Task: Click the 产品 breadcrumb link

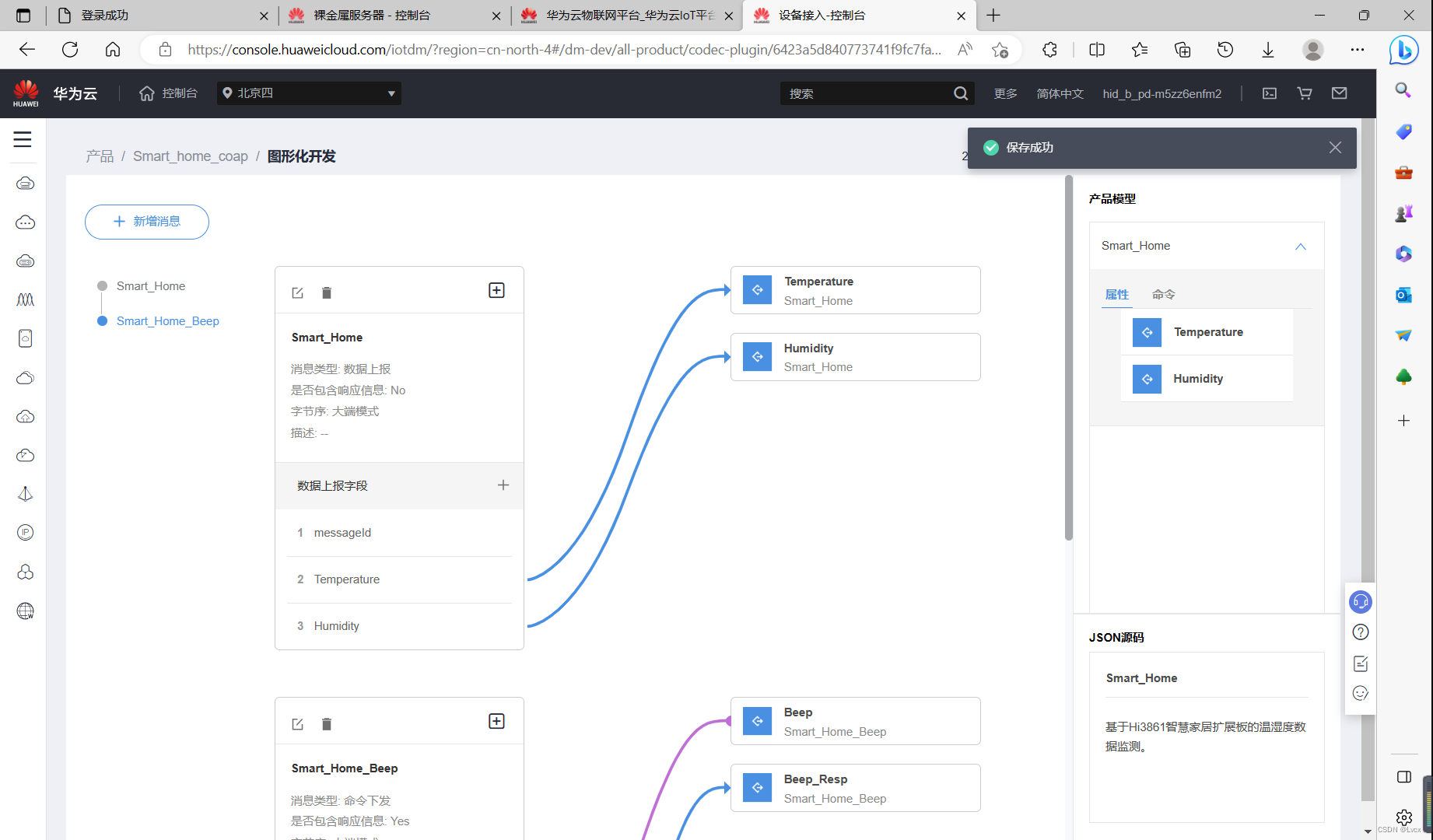Action: pos(100,156)
